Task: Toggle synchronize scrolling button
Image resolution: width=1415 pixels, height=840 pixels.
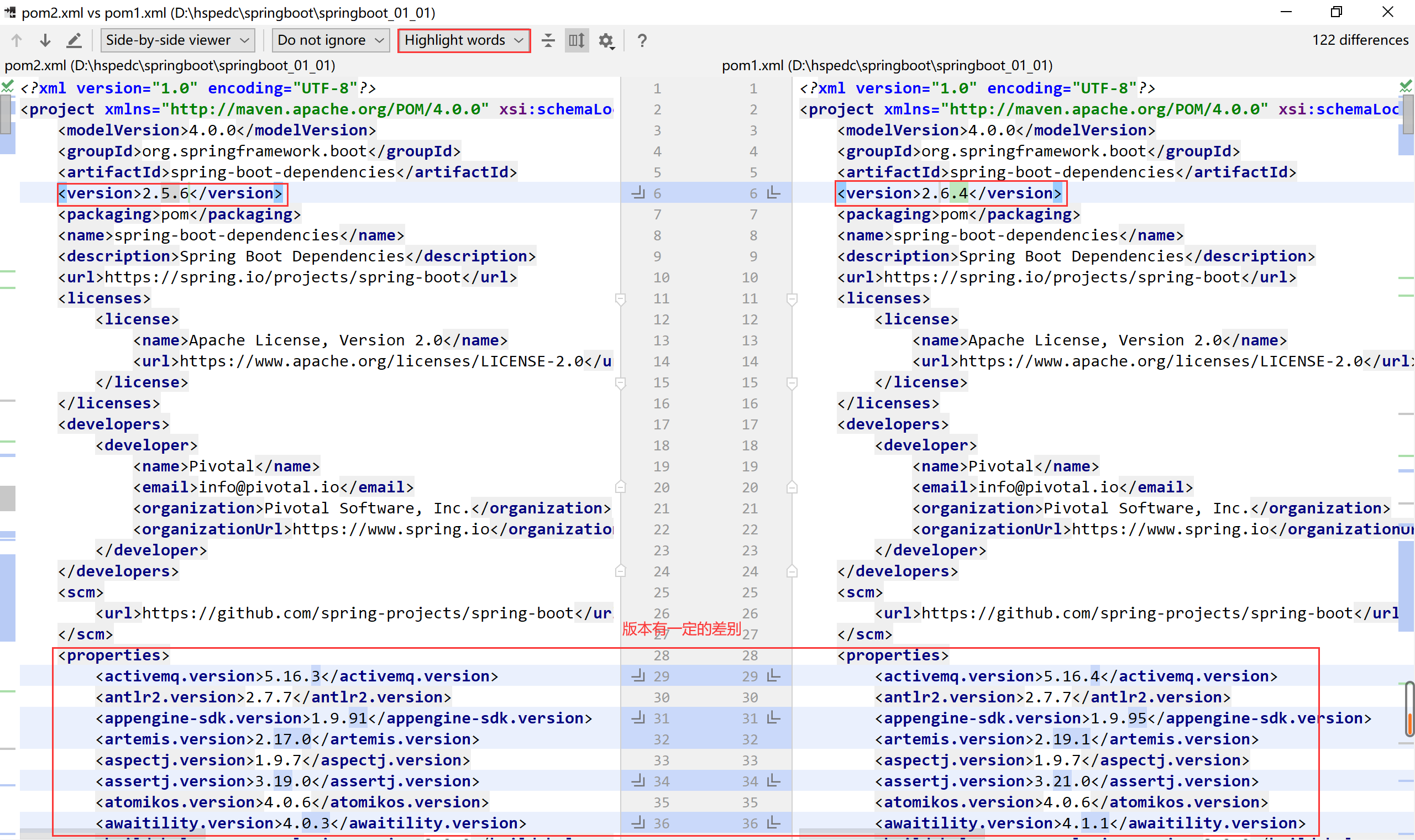Action: click(x=576, y=40)
